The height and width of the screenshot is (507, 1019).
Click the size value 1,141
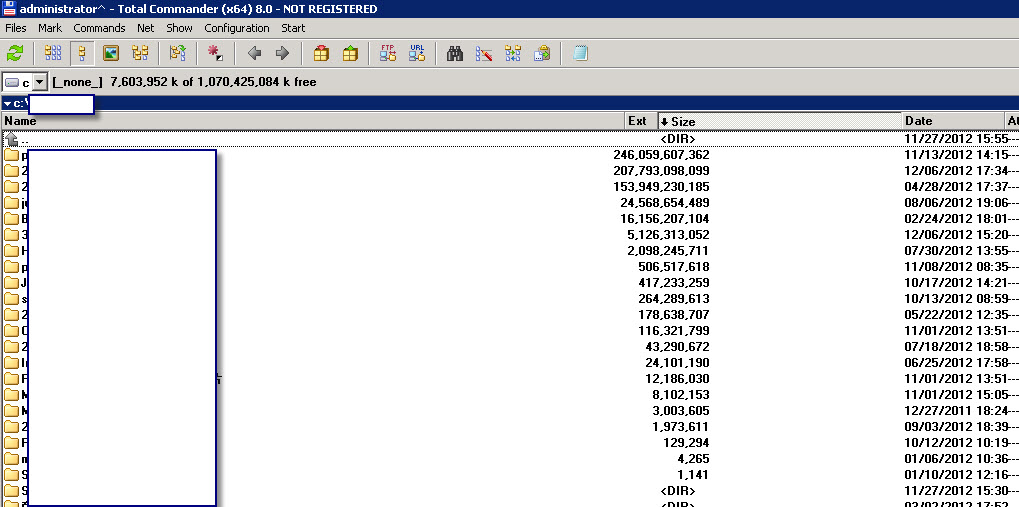pyautogui.click(x=693, y=474)
